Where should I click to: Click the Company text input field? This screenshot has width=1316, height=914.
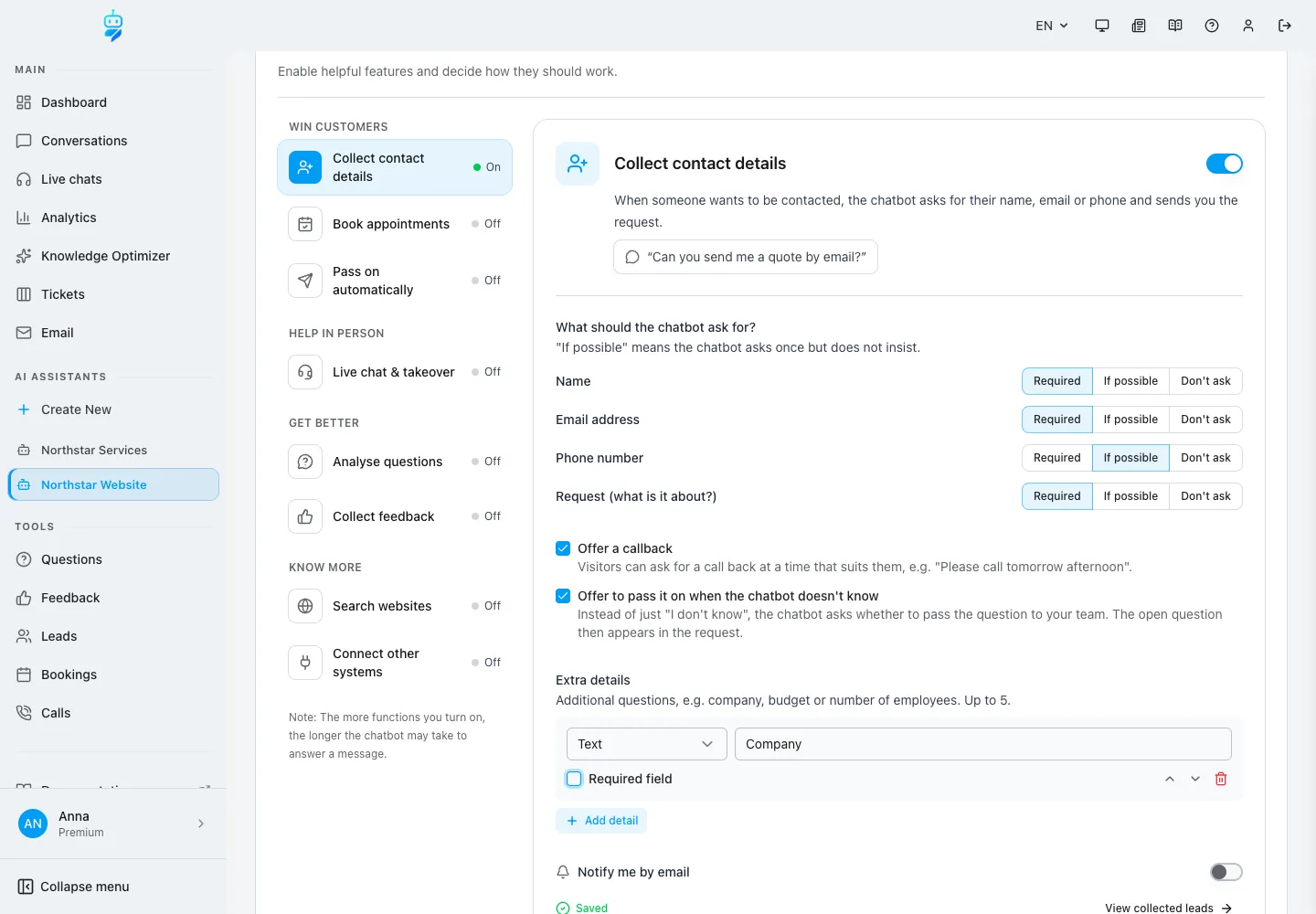point(983,744)
